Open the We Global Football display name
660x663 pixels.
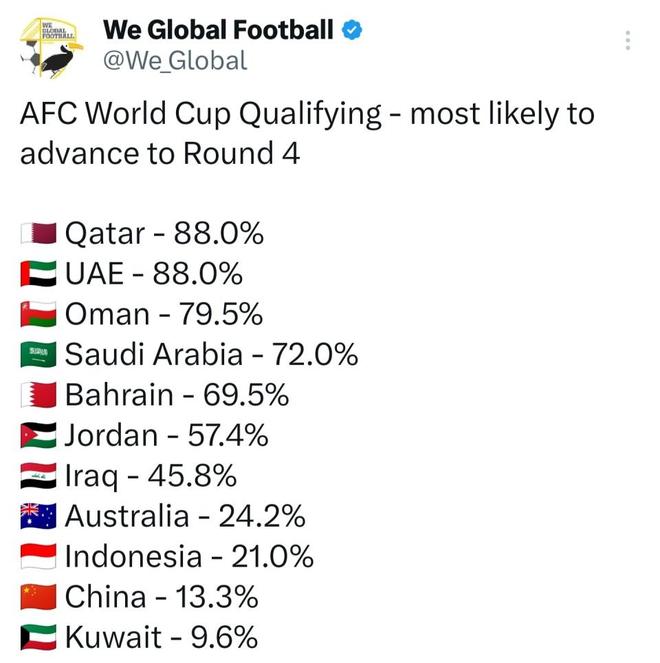point(218,30)
